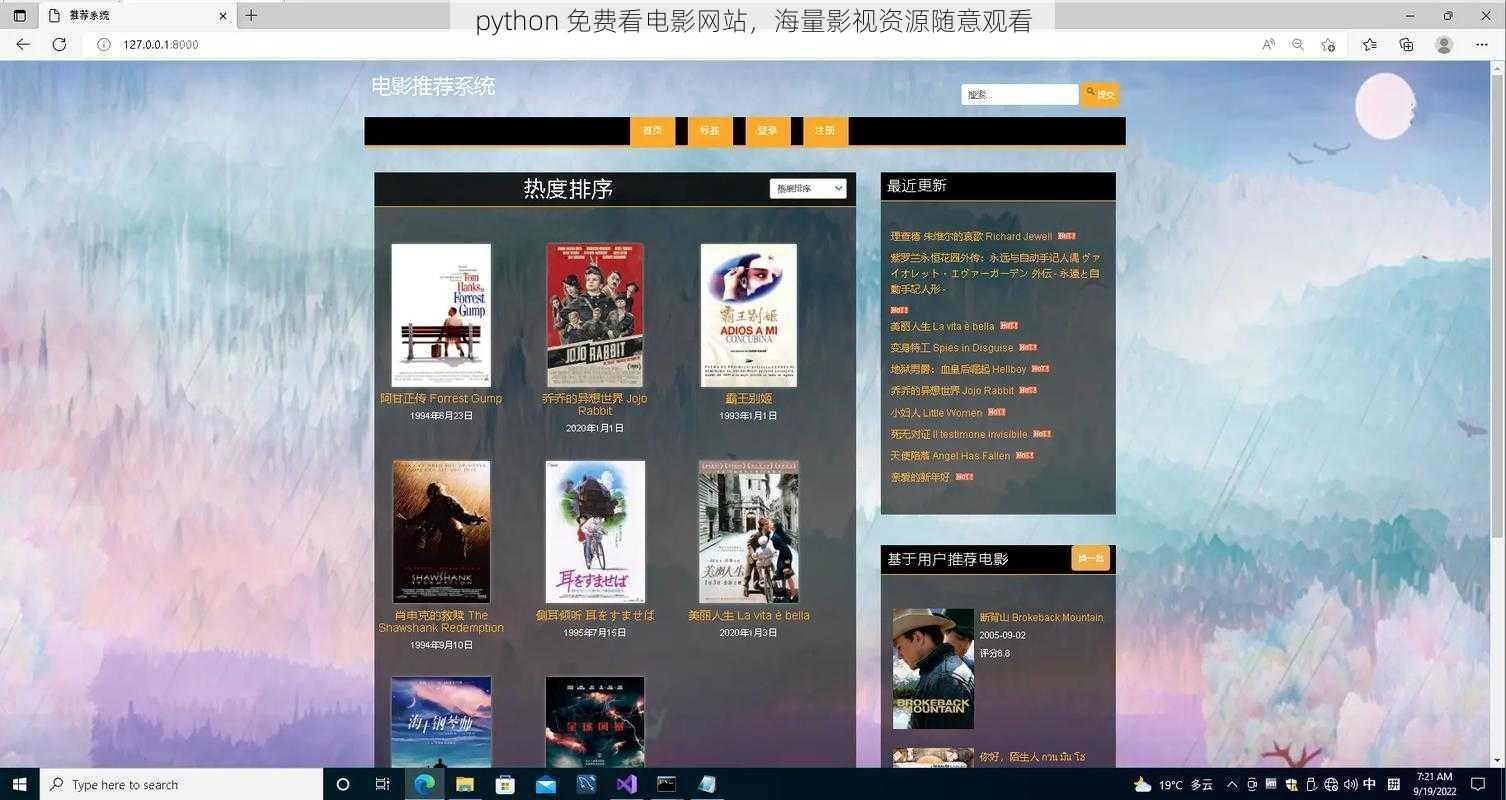The width and height of the screenshot is (1506, 800).
Task: Open the browser Settings and more menu
Action: (1482, 44)
